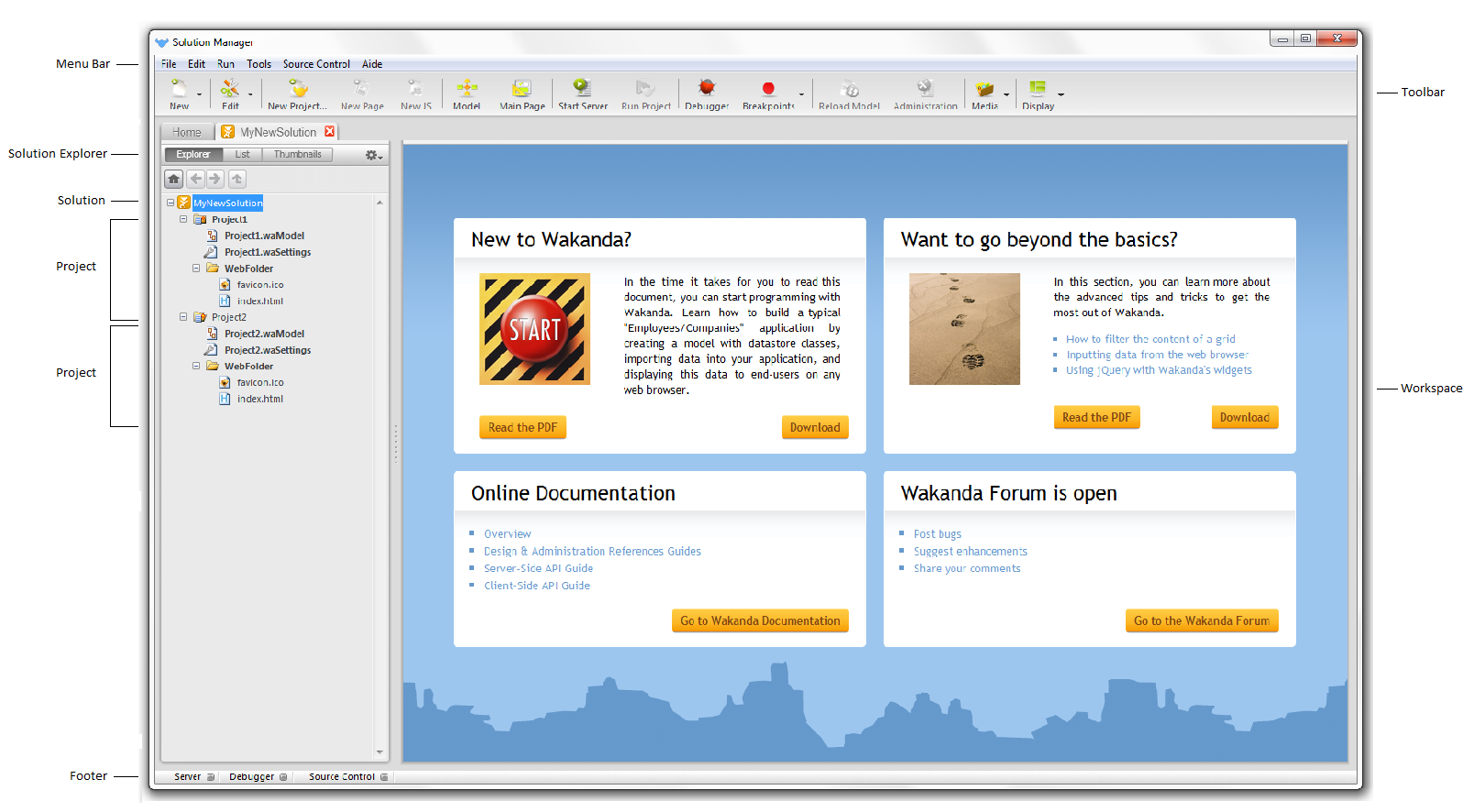Open the Source Control menu
The height and width of the screenshot is (812, 1474).
tap(316, 64)
